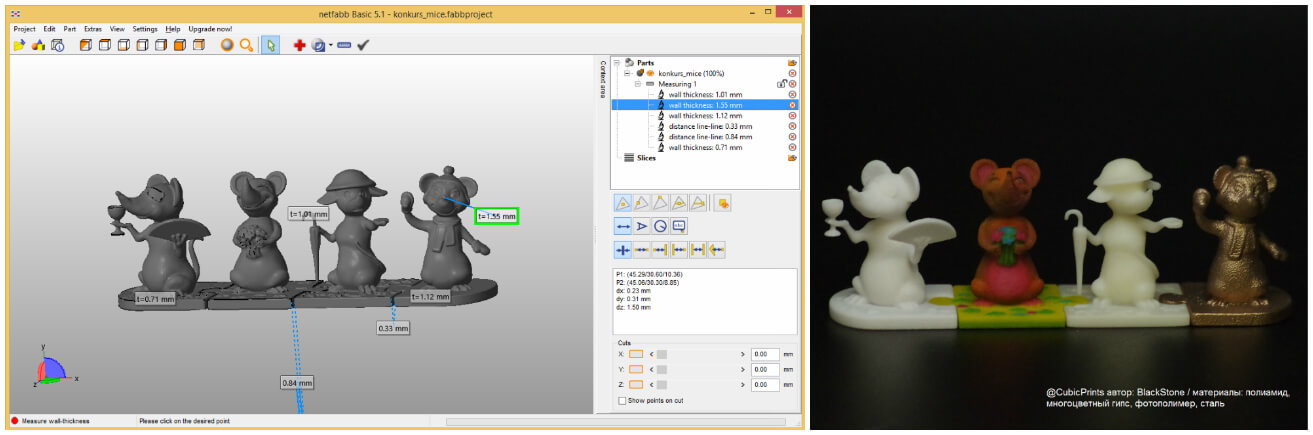Viewport: 1313px width, 435px height.
Task: Click the t=1.55 mm label in viewport
Action: pos(497,215)
